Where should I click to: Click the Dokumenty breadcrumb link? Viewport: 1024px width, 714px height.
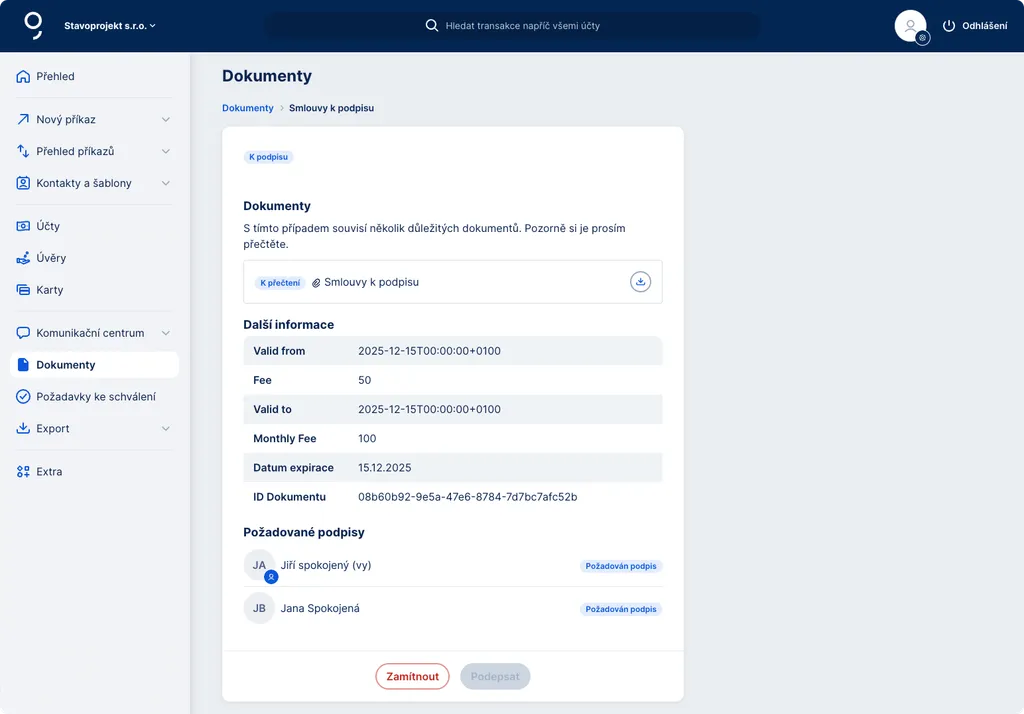(247, 108)
